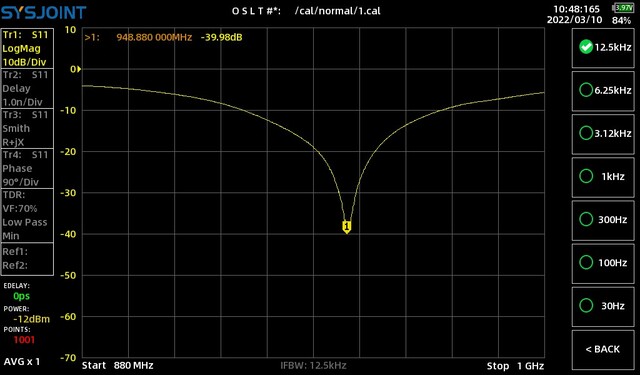Tap the yellow marker 1 on the trace
Screen dimensions: 640x375
[x=347, y=227]
